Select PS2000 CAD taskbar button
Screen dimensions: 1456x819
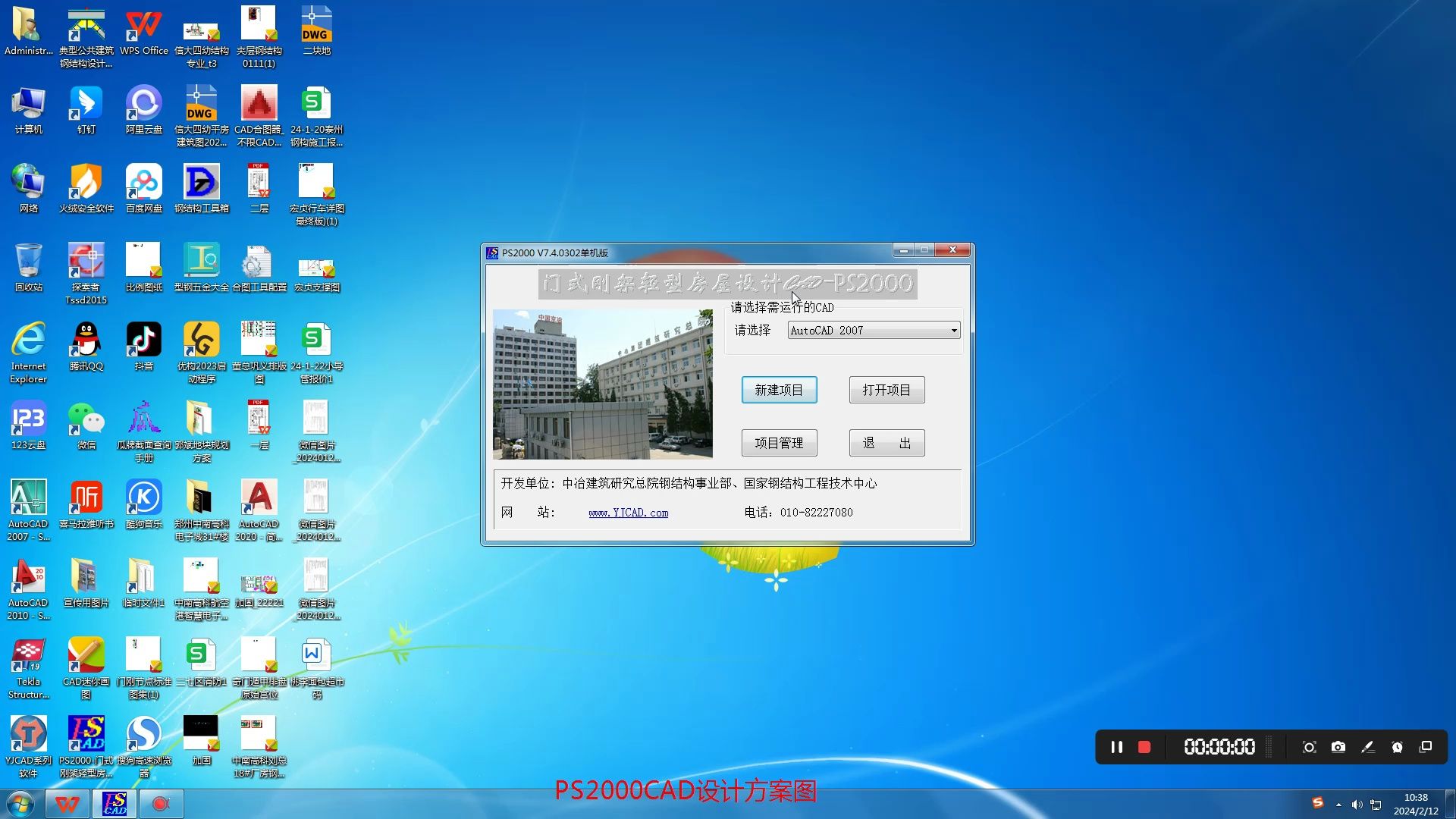[115, 804]
